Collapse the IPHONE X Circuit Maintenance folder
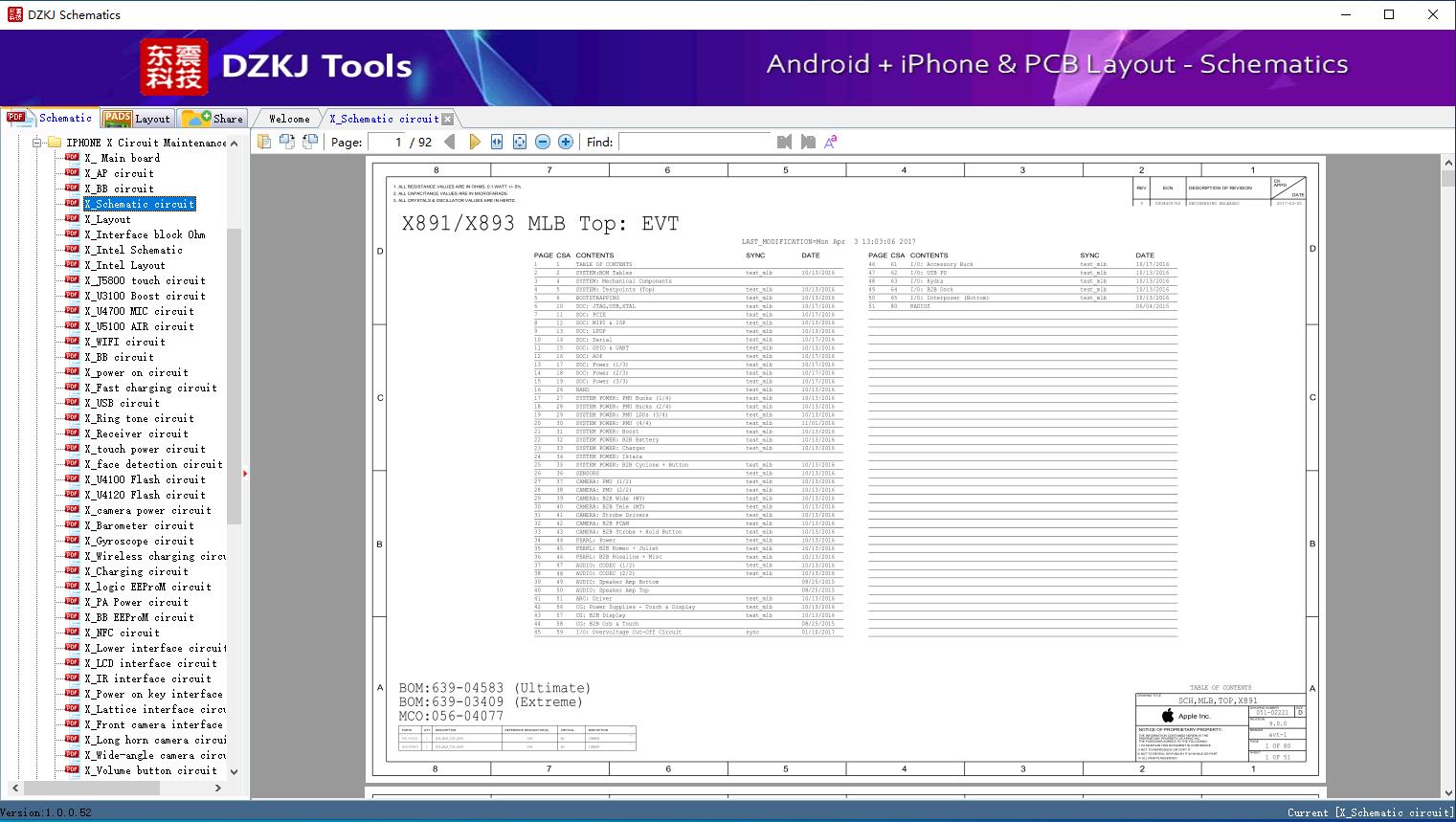Viewport: 1456px width, 822px height. point(37,143)
